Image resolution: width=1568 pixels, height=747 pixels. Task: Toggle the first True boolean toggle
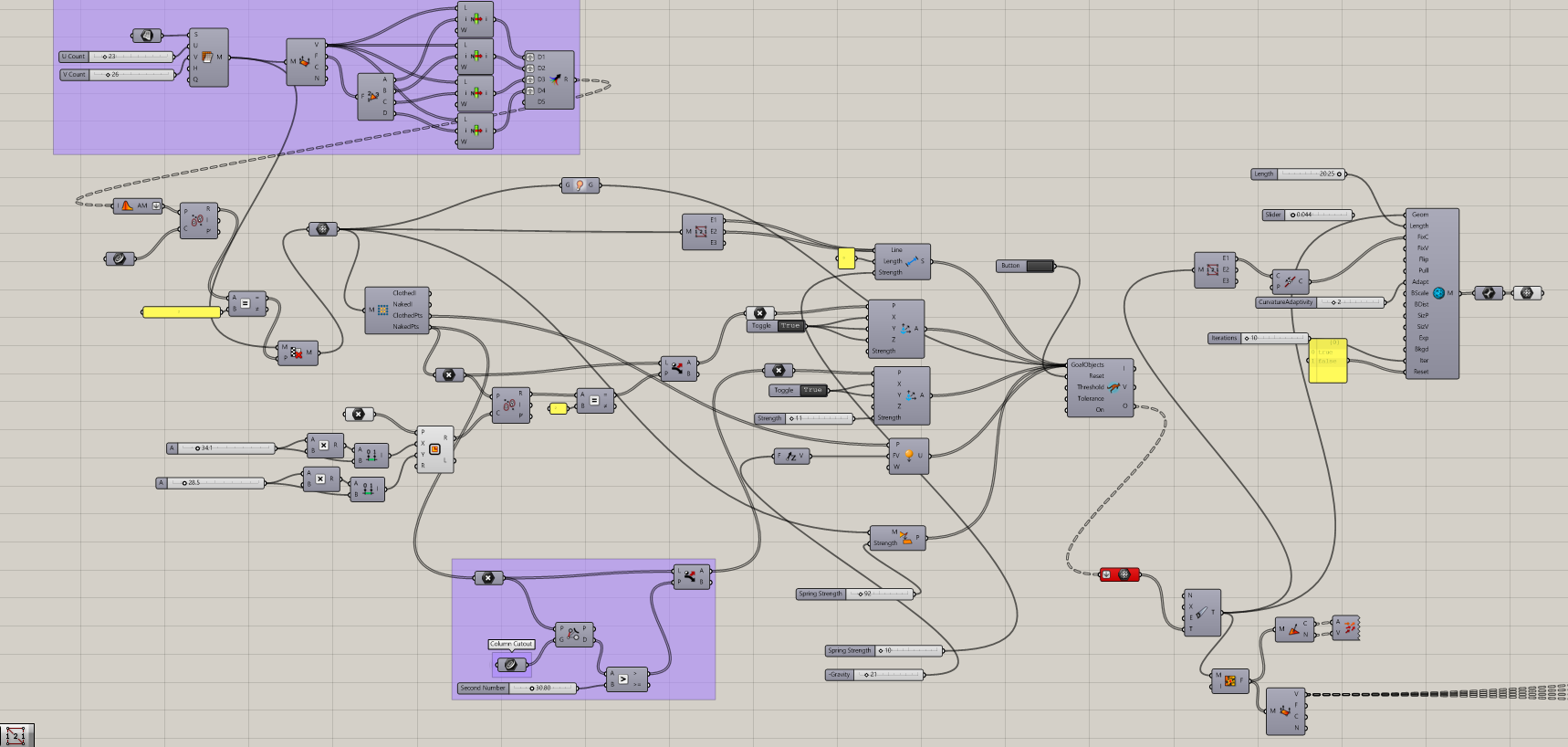click(789, 326)
